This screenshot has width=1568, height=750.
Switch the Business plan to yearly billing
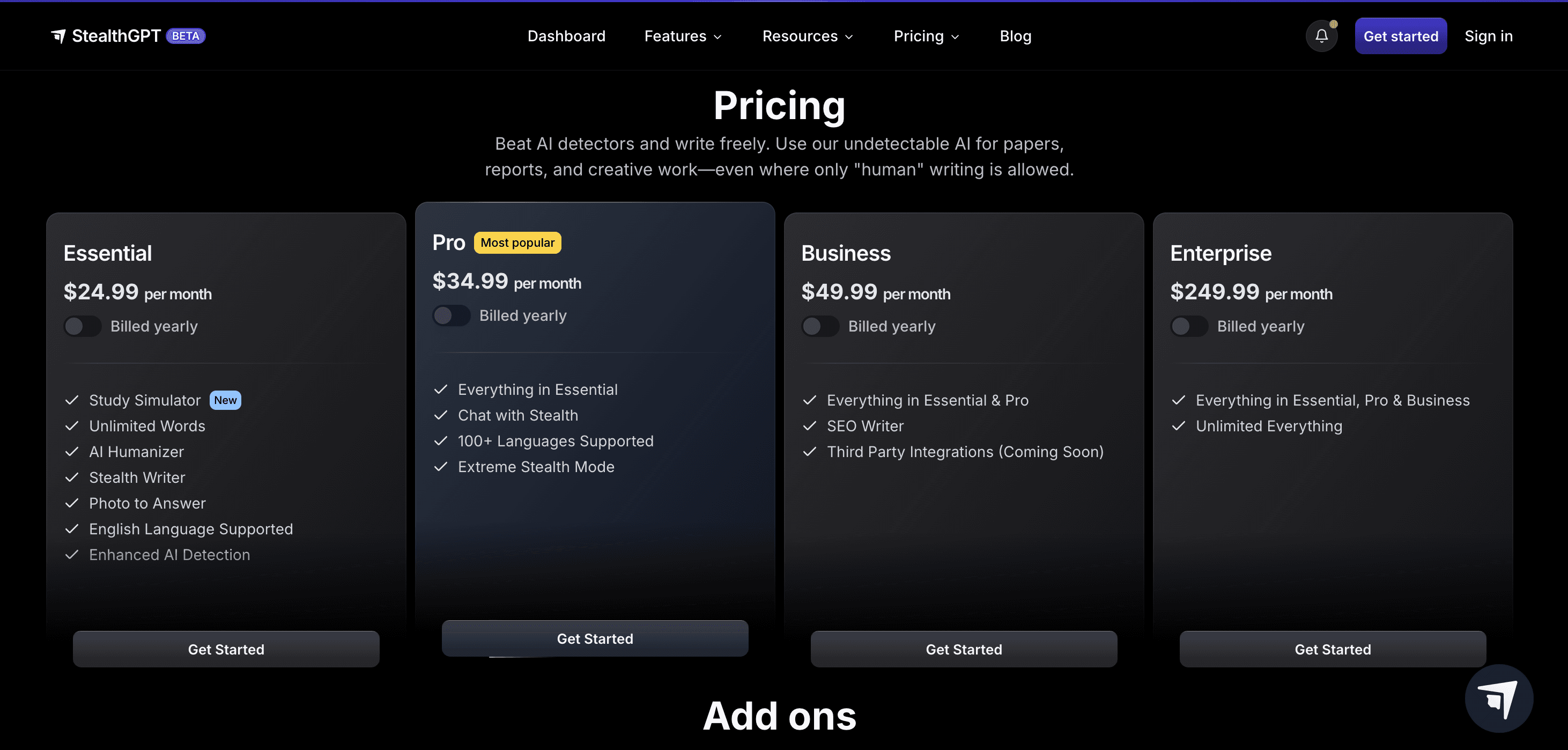[x=820, y=326]
